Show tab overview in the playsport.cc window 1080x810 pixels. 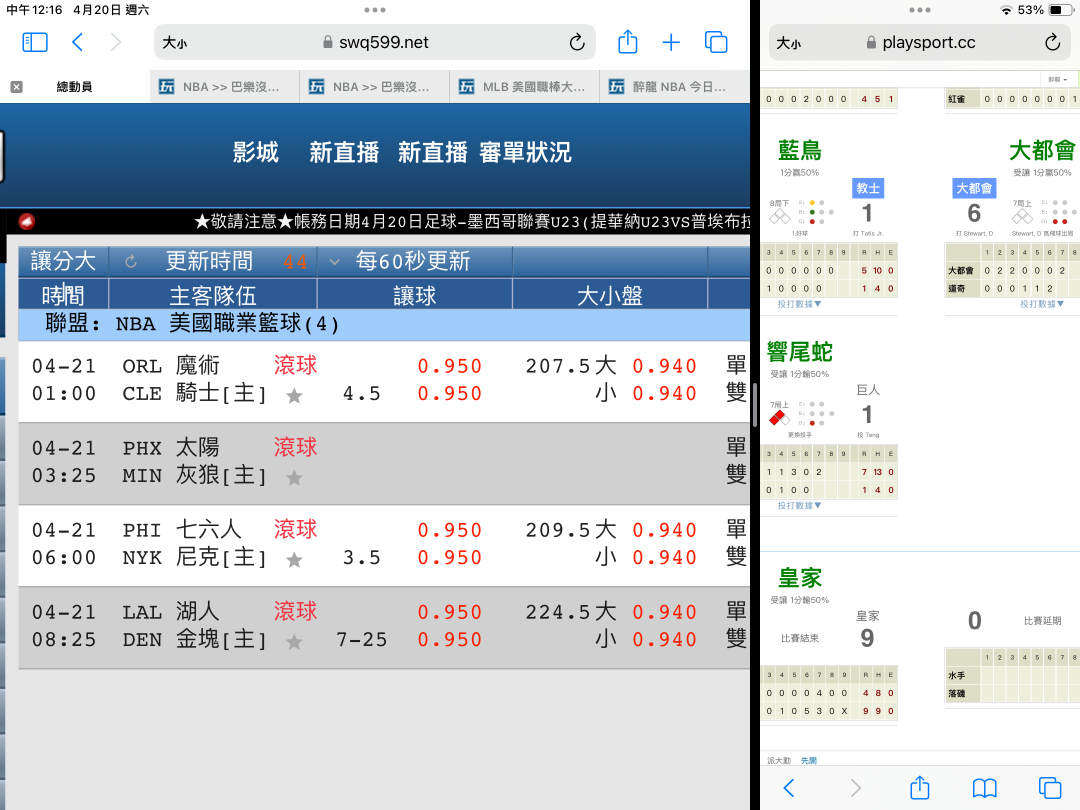tap(1050, 788)
